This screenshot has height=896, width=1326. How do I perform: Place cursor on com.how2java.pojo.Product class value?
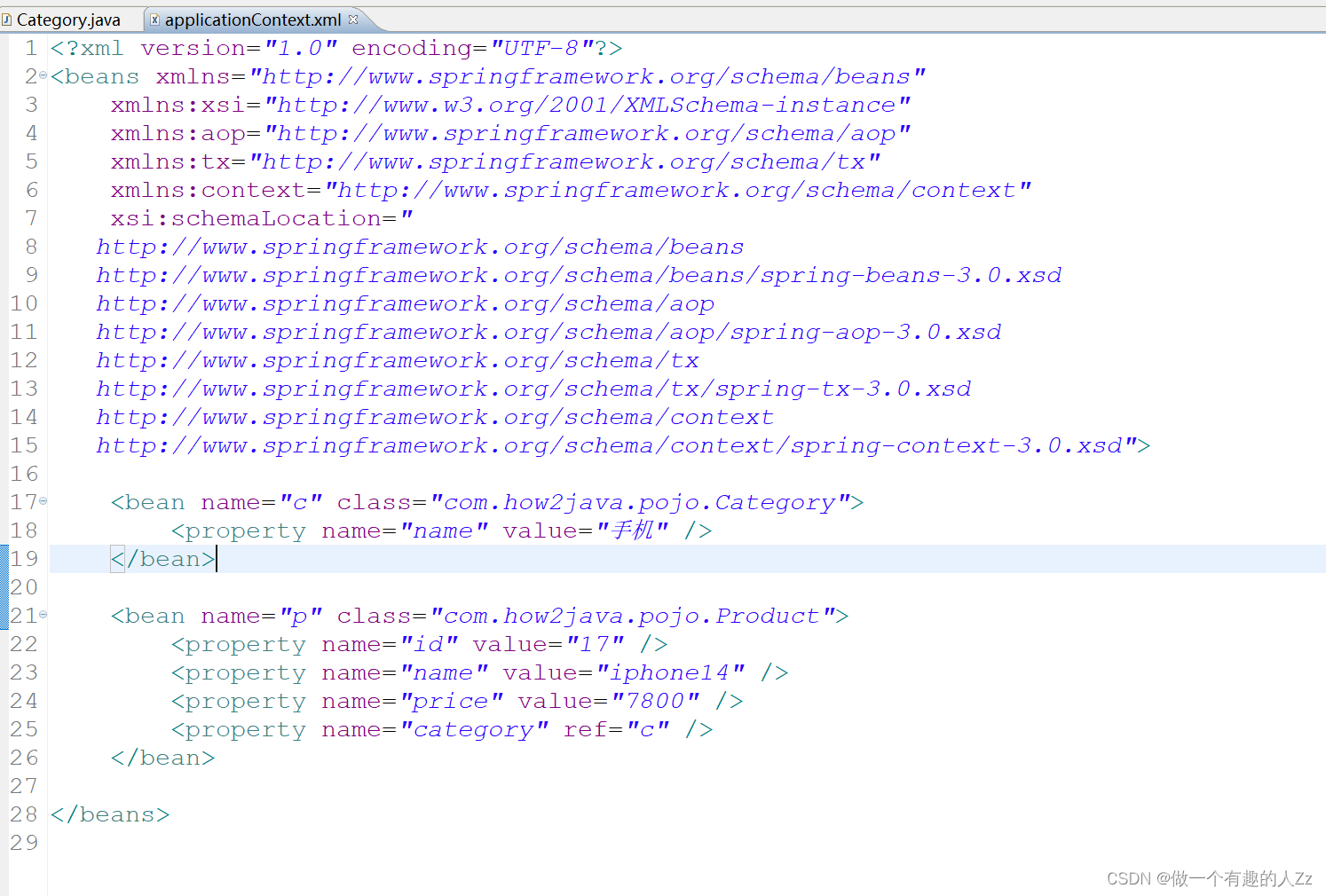pyautogui.click(x=634, y=617)
